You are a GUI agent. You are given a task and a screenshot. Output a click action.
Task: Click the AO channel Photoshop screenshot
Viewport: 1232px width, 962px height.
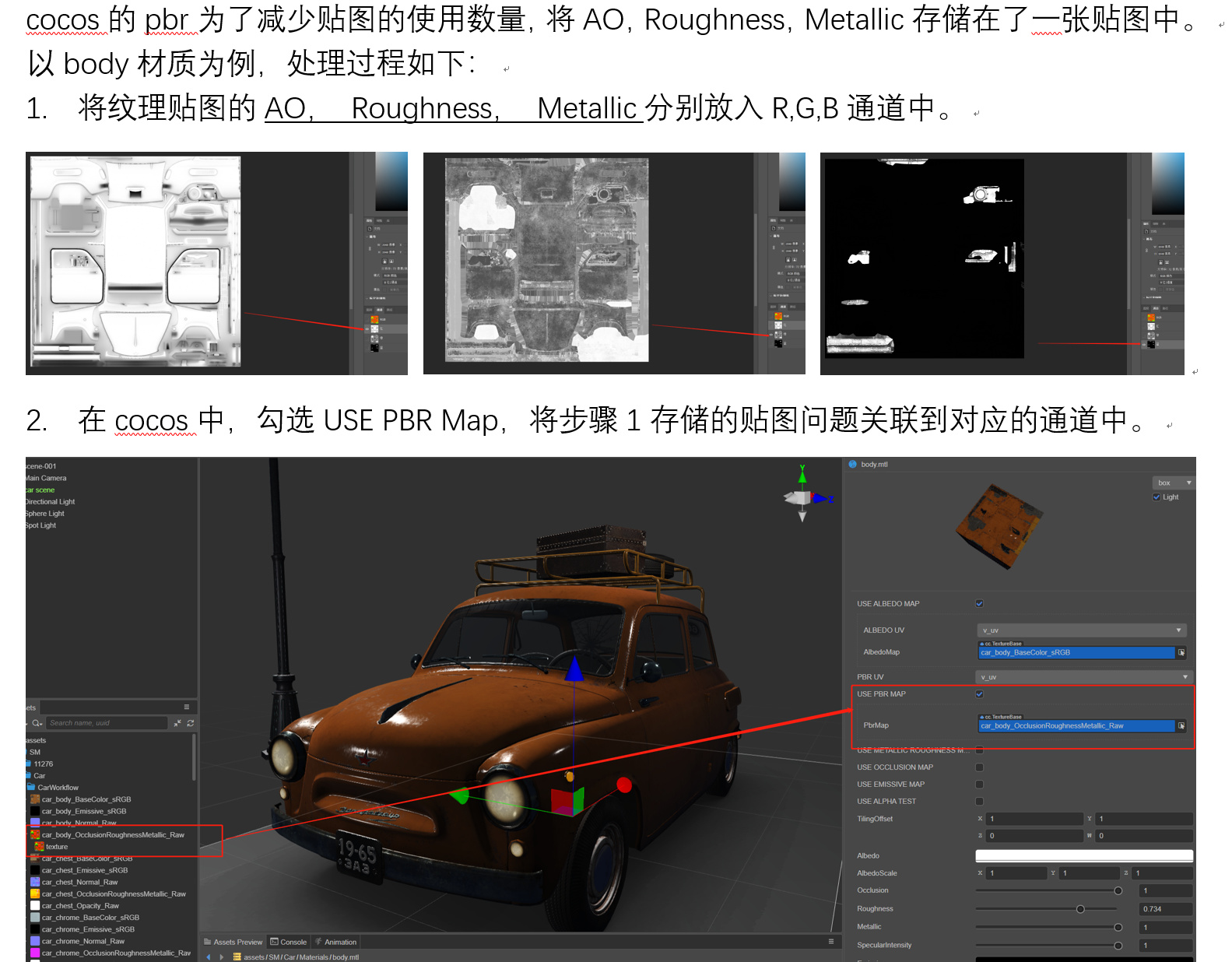coord(216,263)
